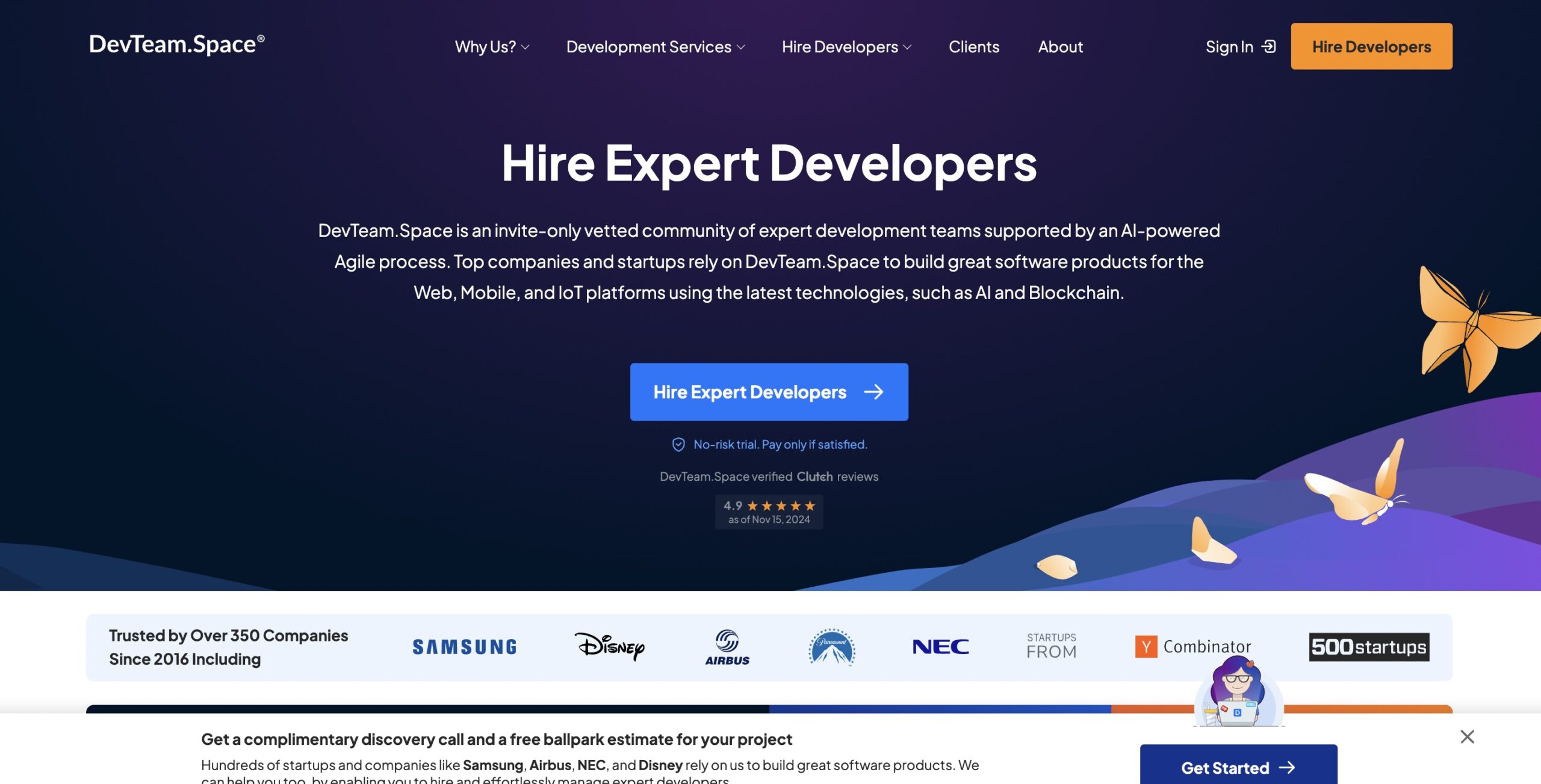Dismiss the bottom banner close button
Image resolution: width=1541 pixels, height=784 pixels.
(1466, 734)
